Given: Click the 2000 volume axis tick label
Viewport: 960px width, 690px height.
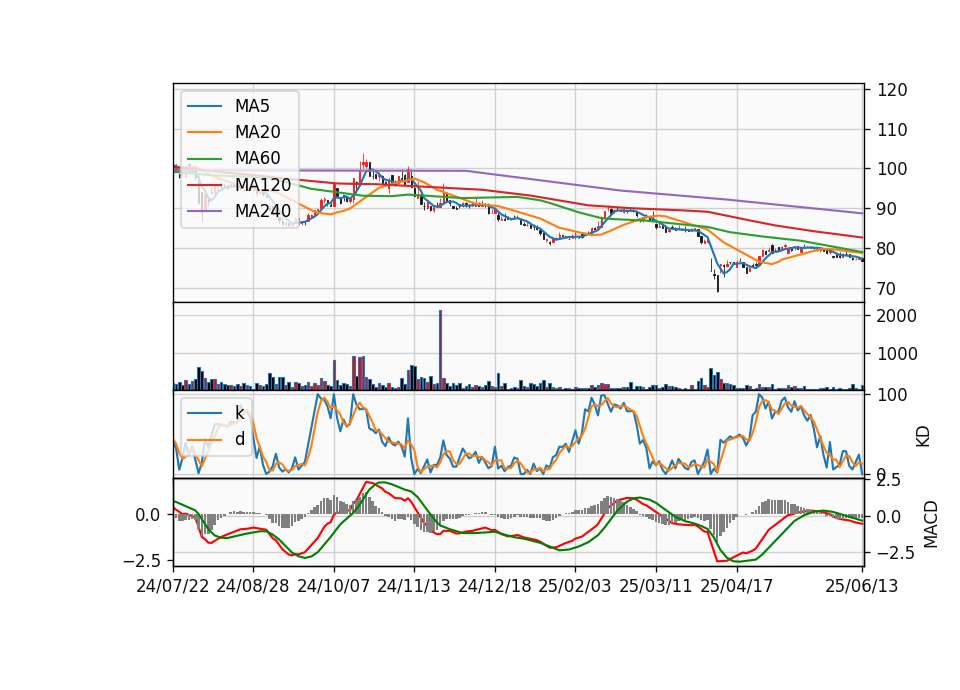Looking at the screenshot, I should [x=897, y=316].
